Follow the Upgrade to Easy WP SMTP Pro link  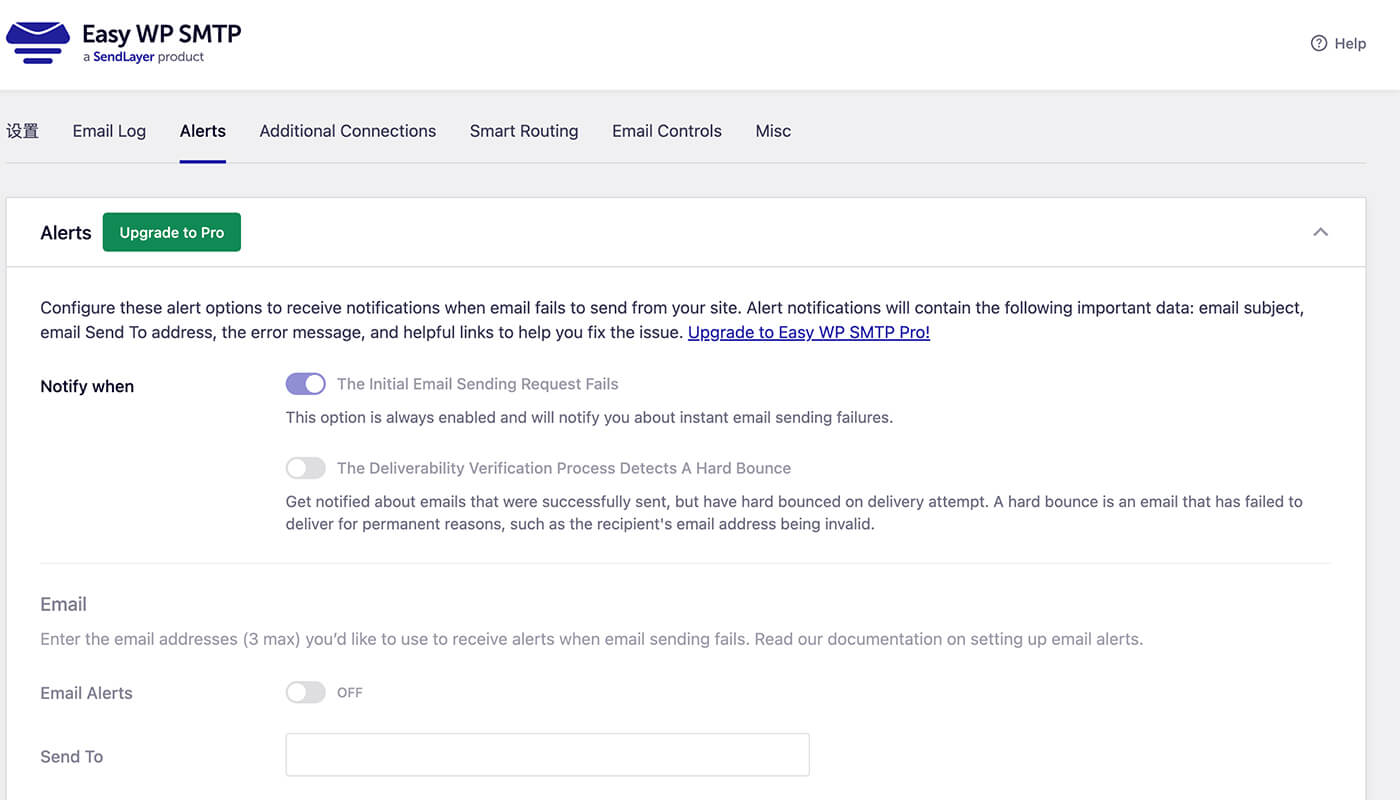tap(809, 332)
